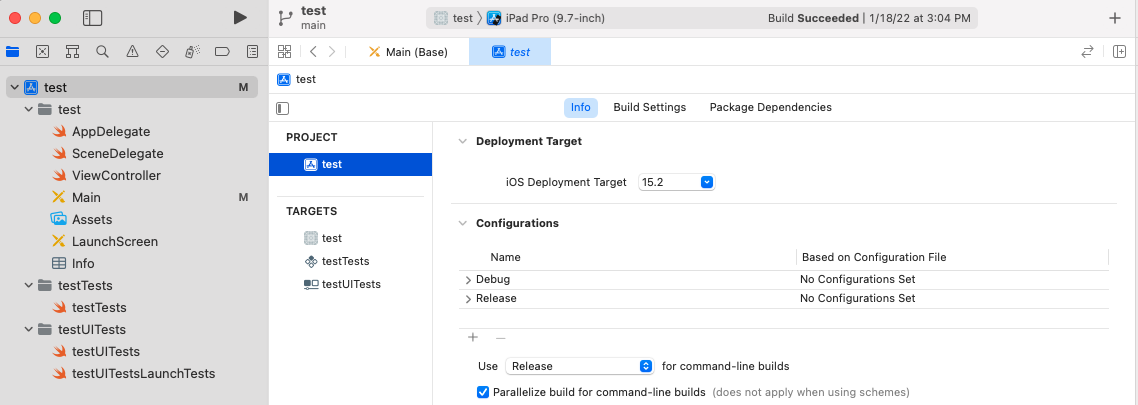Viewport: 1138px width, 405px height.
Task: Open the Main (Base) editor tab
Action: point(408,52)
